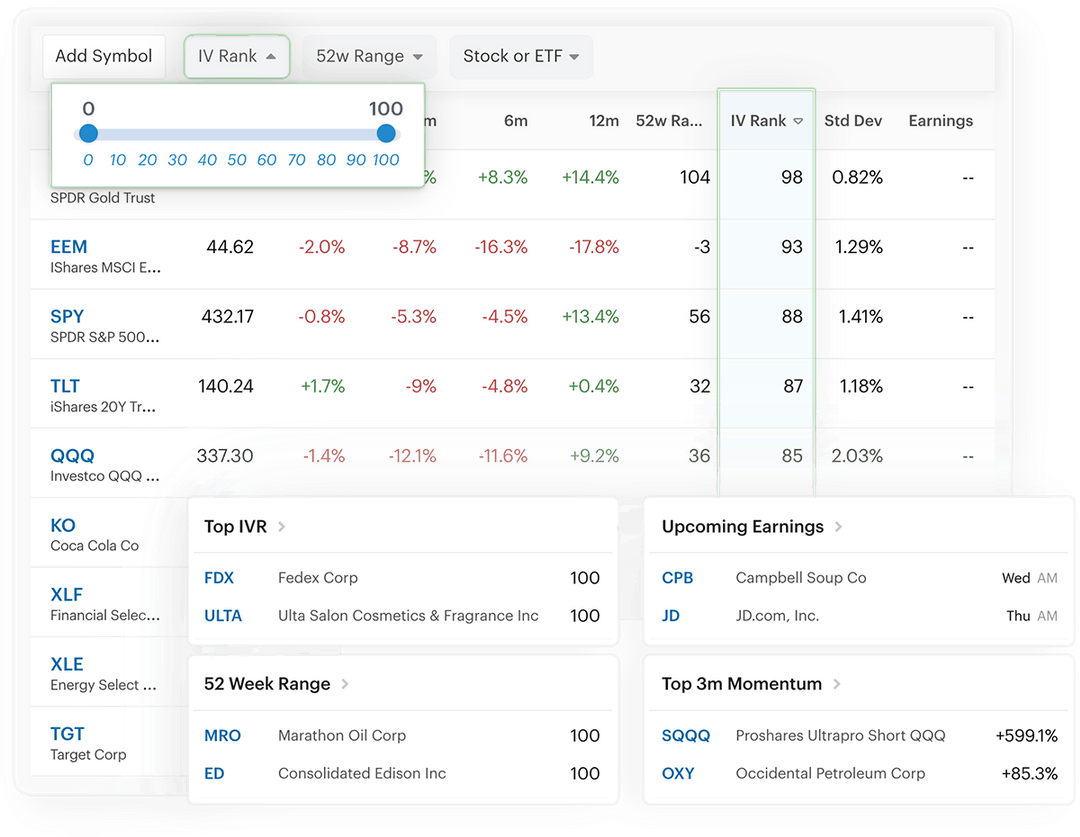The image size is (1080, 837).
Task: Open SQQQ Proshares Ultrapro Short link
Action: tap(686, 734)
